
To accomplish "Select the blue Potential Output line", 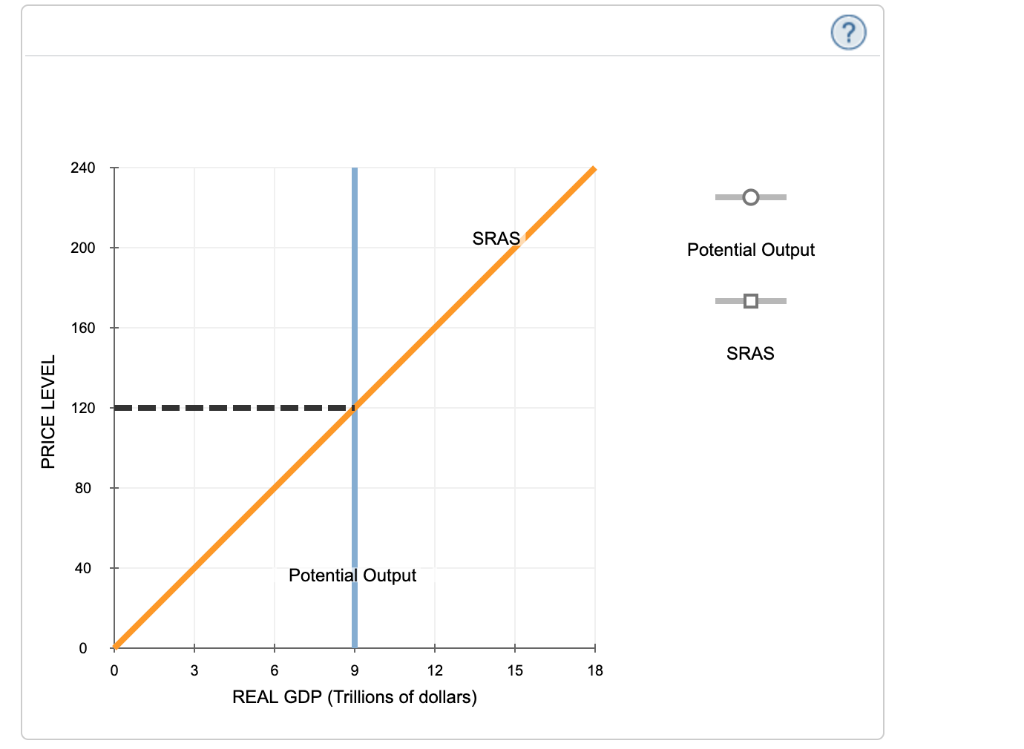I will pyautogui.click(x=354, y=500).
